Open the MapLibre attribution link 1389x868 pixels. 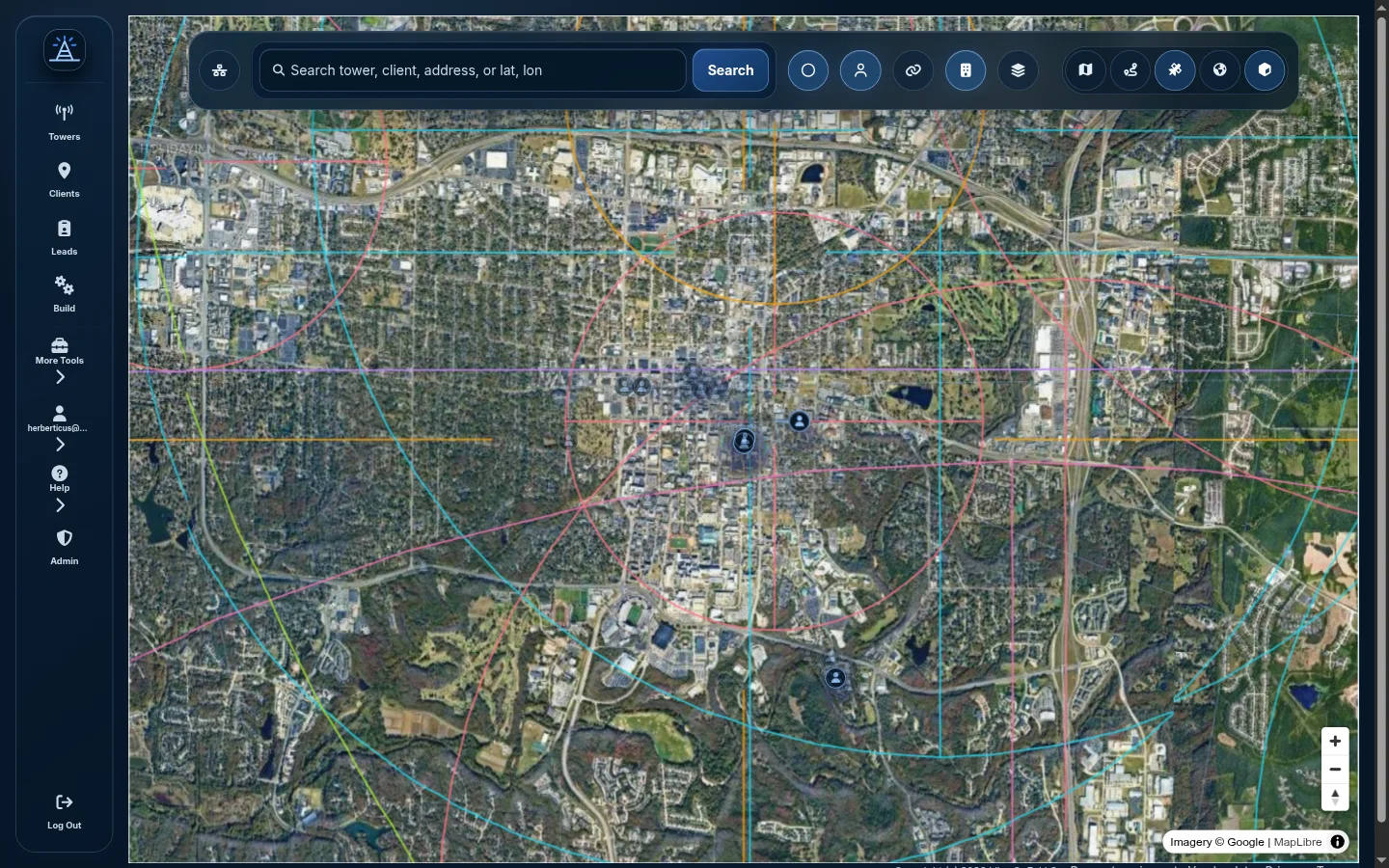click(1297, 842)
